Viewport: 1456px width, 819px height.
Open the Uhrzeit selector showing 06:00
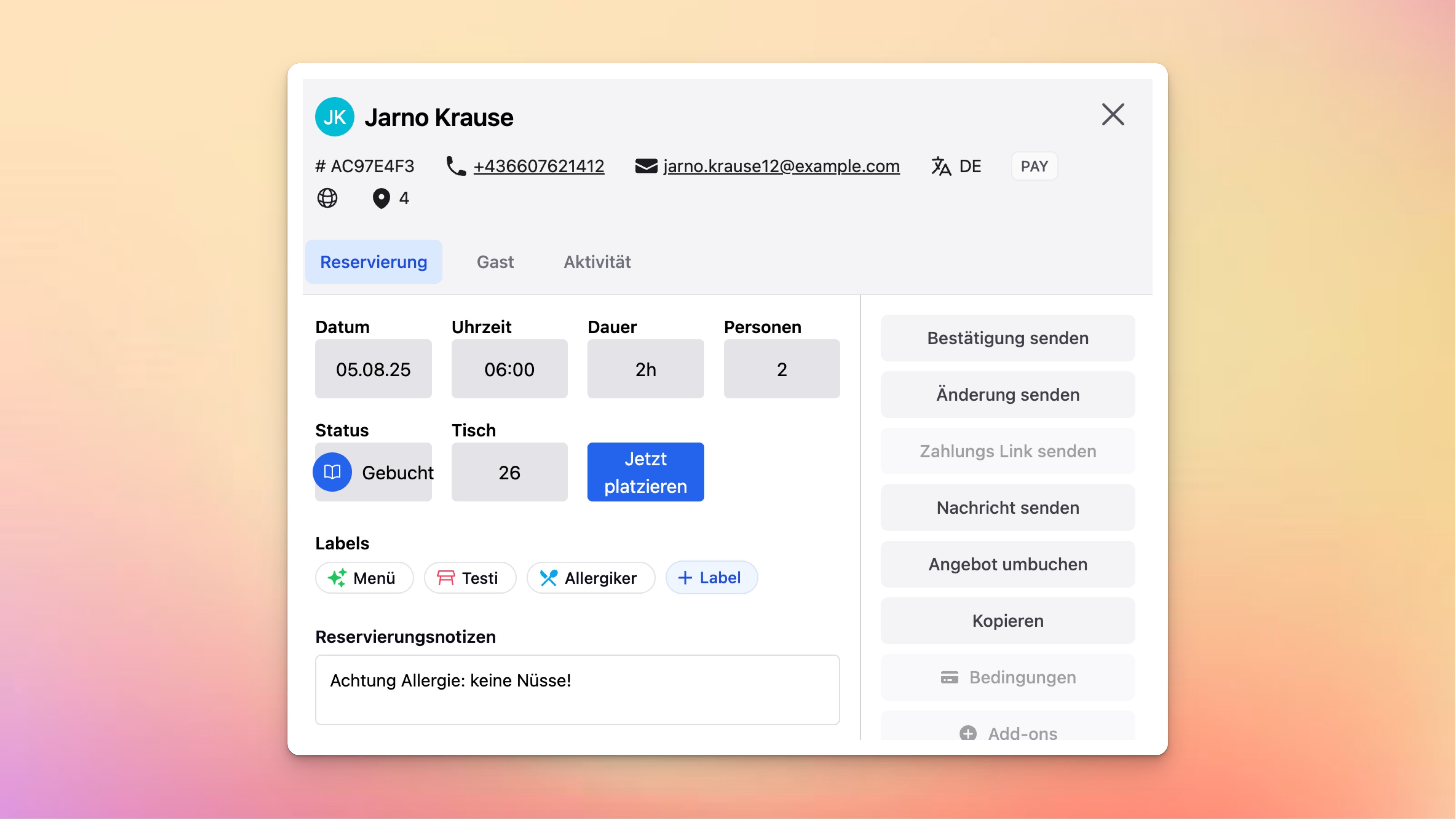(509, 369)
